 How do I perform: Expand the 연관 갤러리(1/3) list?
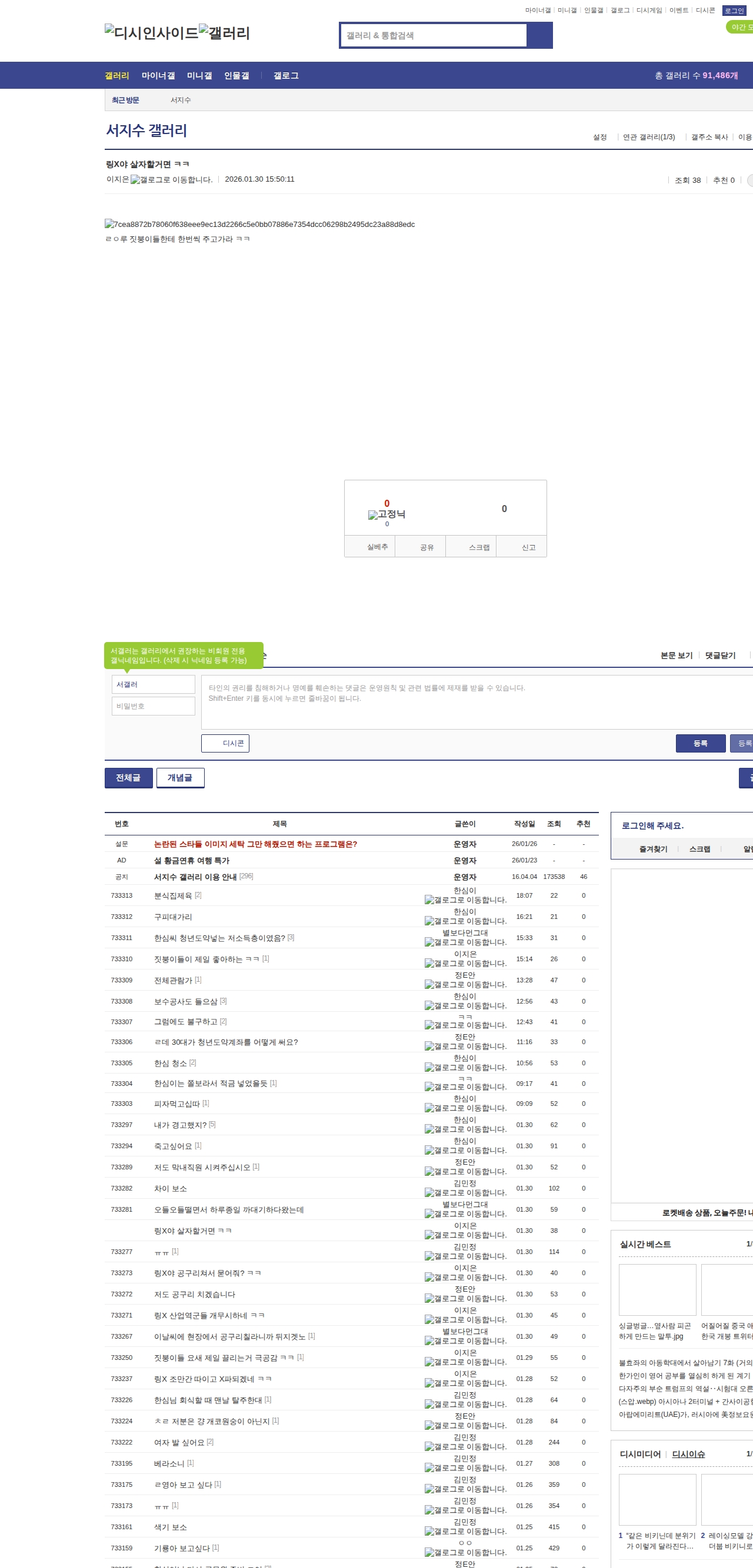[648, 137]
